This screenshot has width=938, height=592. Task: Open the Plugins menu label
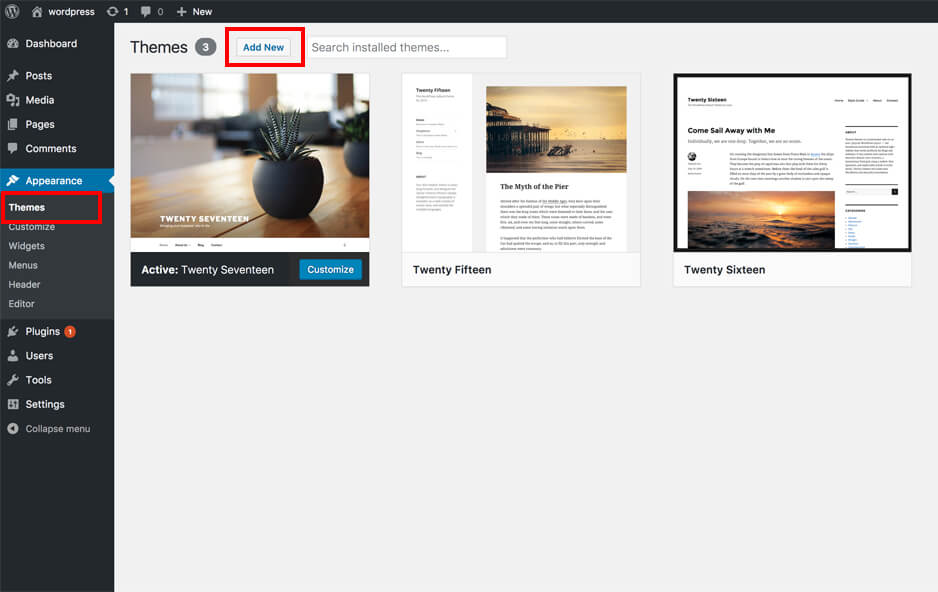tap(42, 331)
